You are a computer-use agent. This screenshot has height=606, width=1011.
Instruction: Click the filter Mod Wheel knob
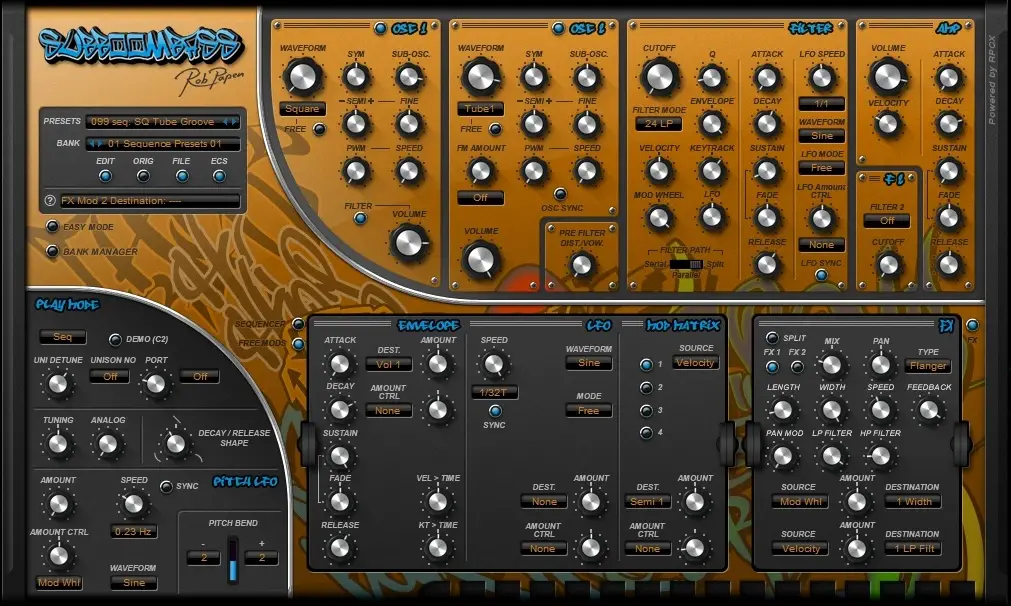(658, 218)
